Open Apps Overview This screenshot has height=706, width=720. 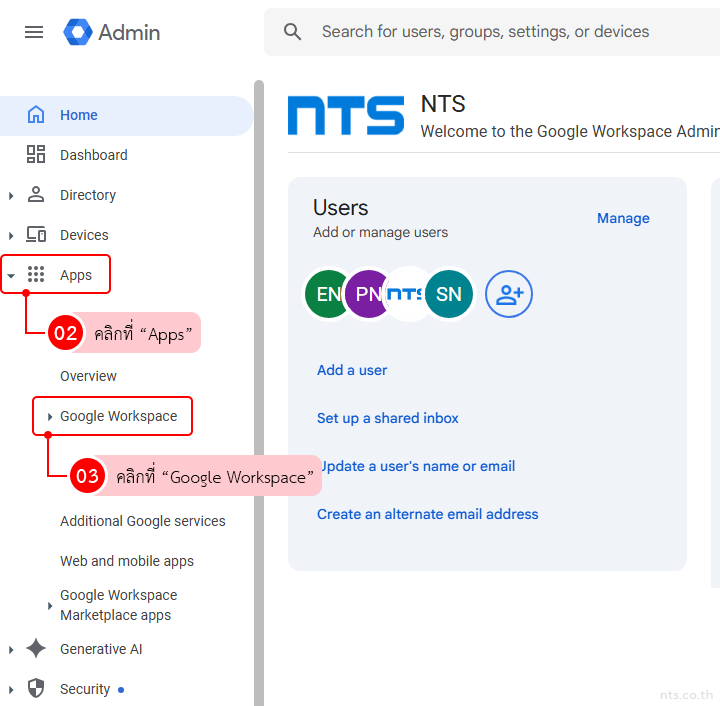click(88, 376)
